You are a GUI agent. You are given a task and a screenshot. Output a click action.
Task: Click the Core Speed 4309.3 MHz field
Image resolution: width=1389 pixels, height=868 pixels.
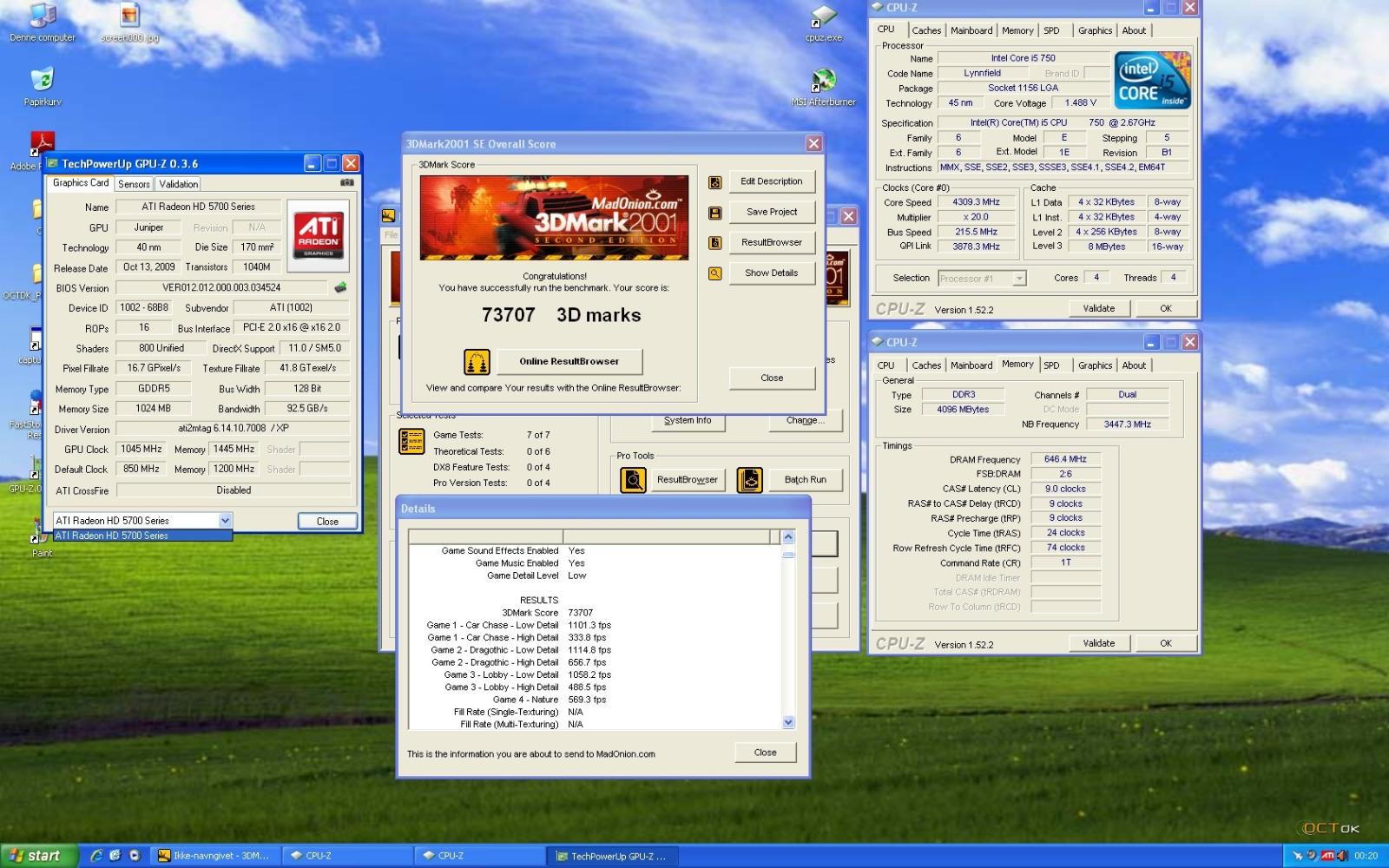pos(977,202)
